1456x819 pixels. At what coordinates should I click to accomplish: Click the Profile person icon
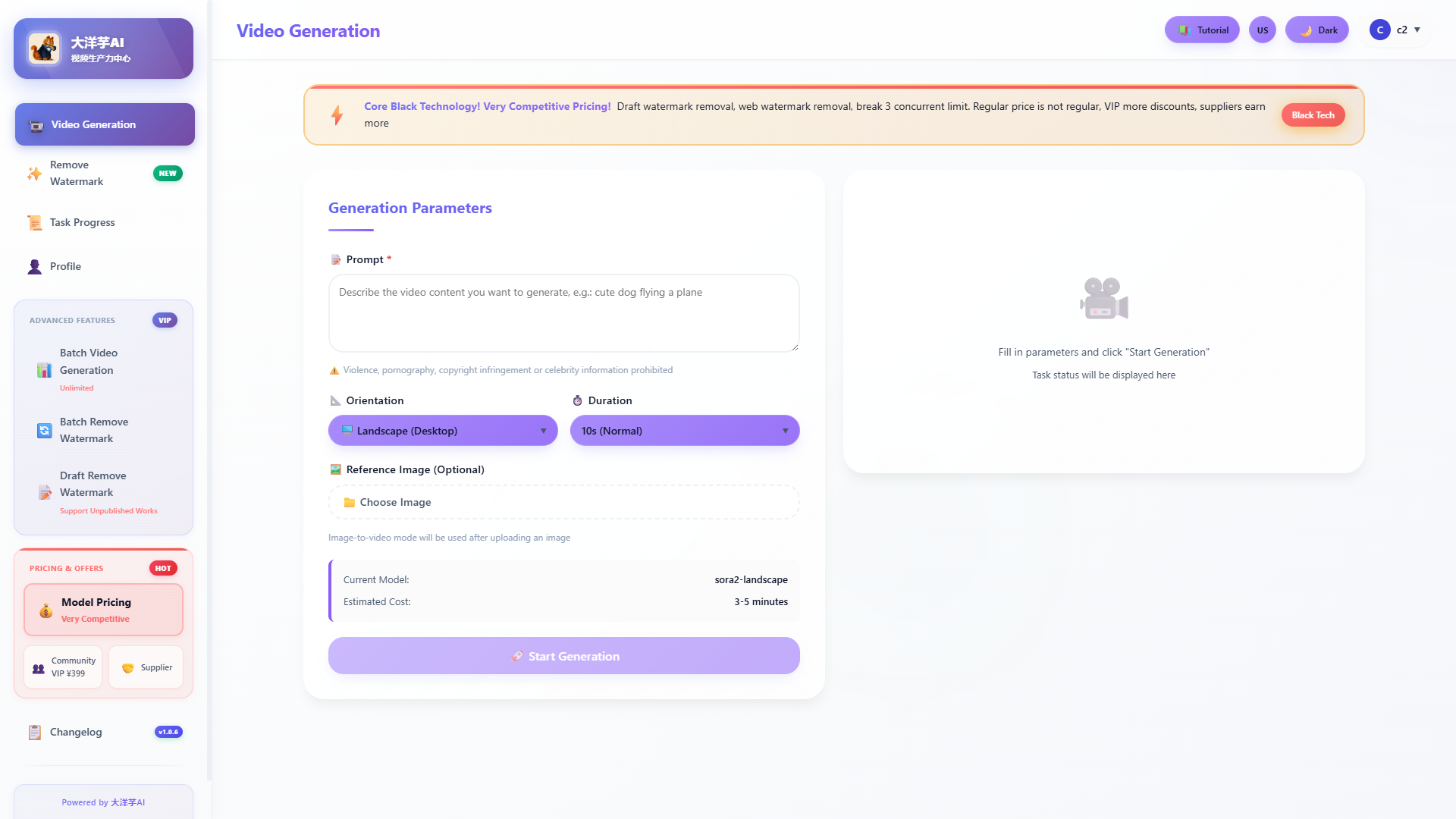point(34,266)
